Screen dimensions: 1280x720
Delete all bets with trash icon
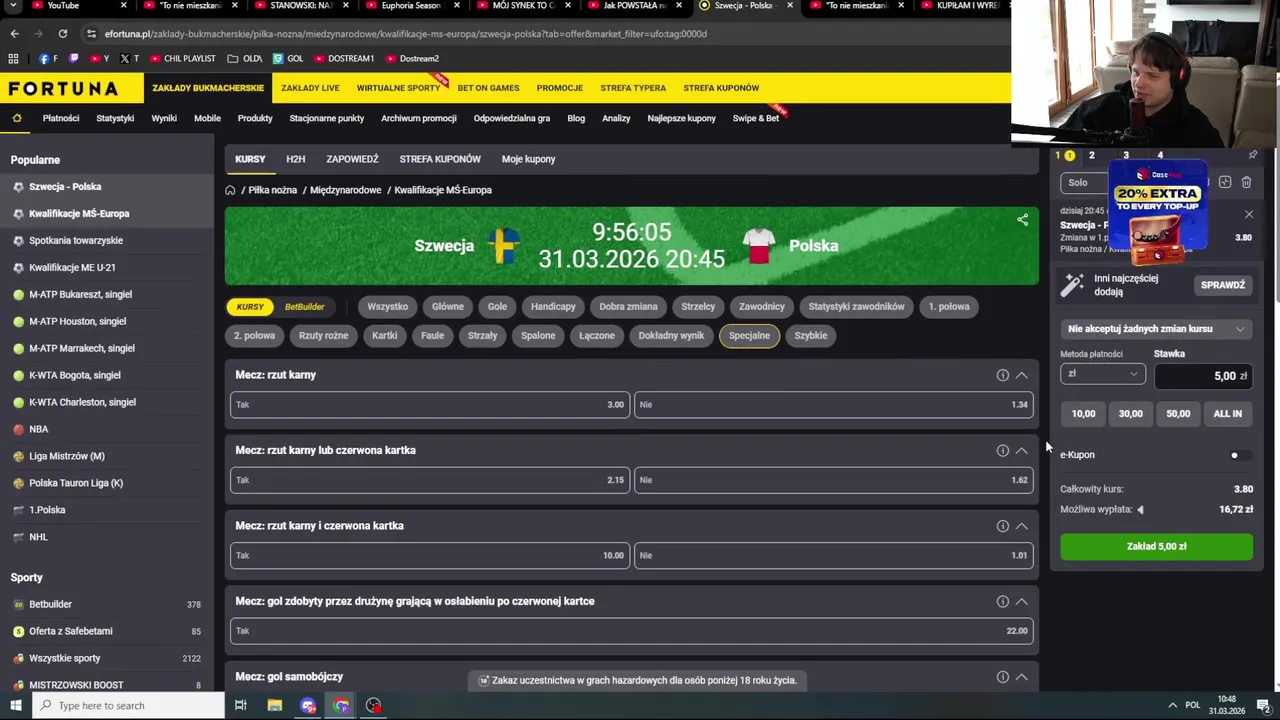(1246, 182)
